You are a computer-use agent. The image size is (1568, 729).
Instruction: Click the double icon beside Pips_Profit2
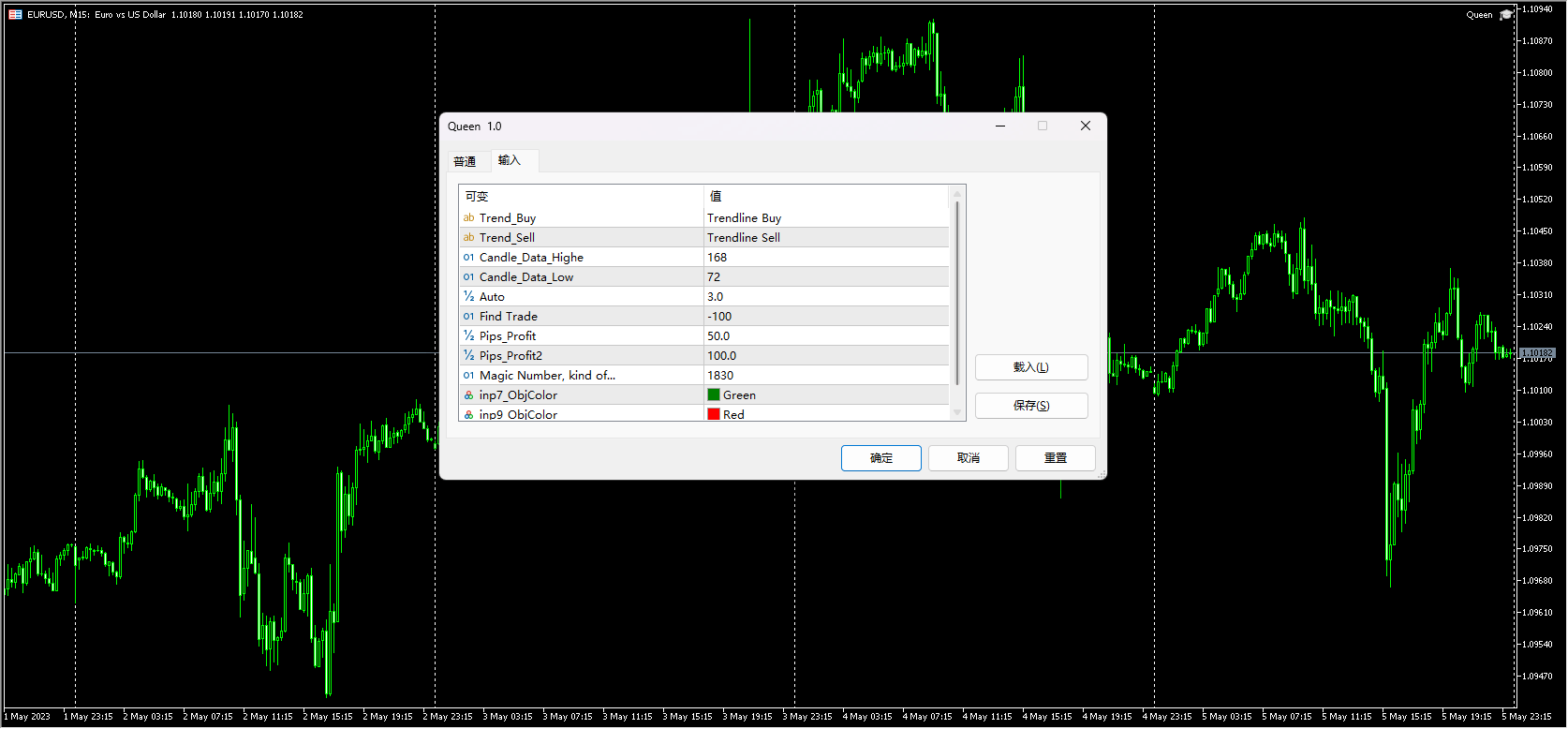tap(468, 356)
